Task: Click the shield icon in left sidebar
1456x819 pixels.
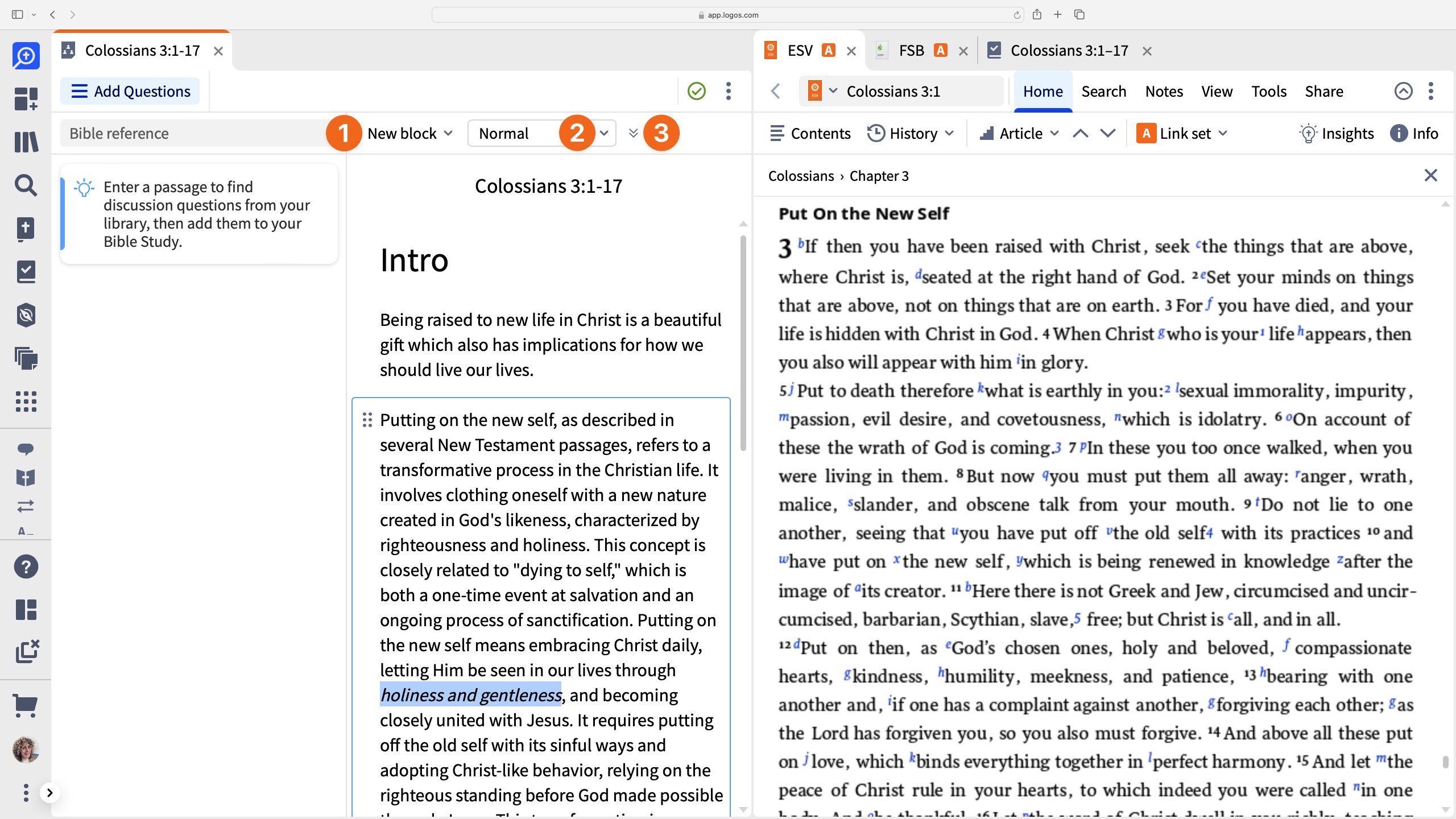Action: [x=26, y=315]
